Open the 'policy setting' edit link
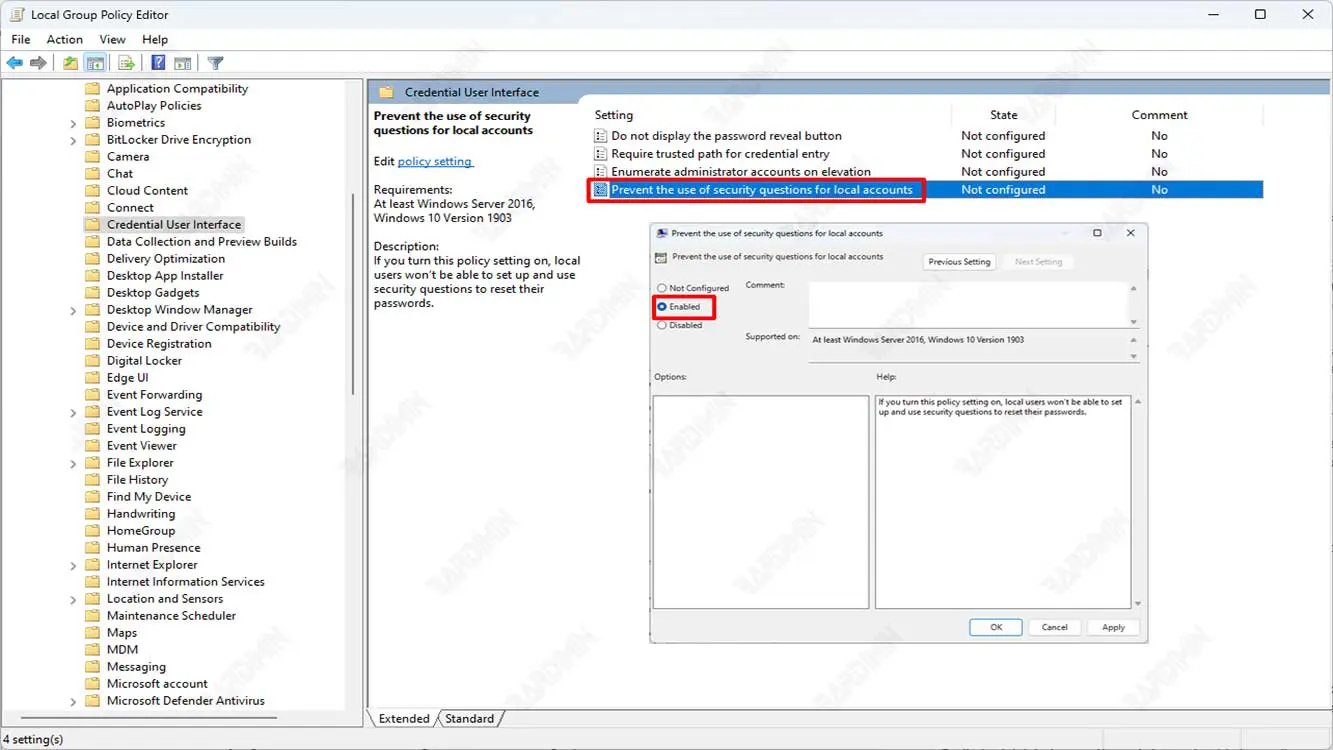 pyautogui.click(x=435, y=161)
